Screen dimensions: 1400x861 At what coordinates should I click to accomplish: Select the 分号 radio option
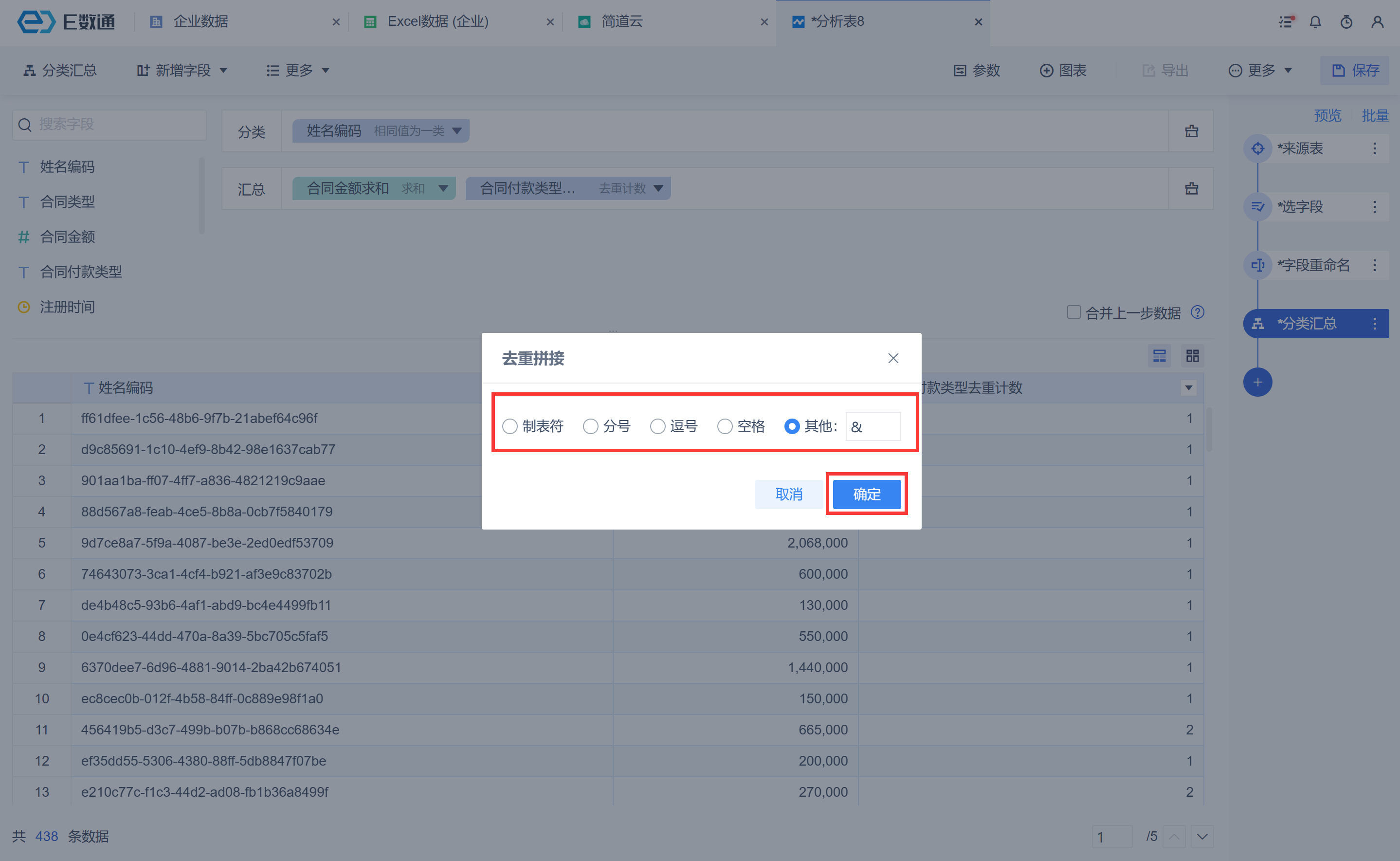pos(590,426)
